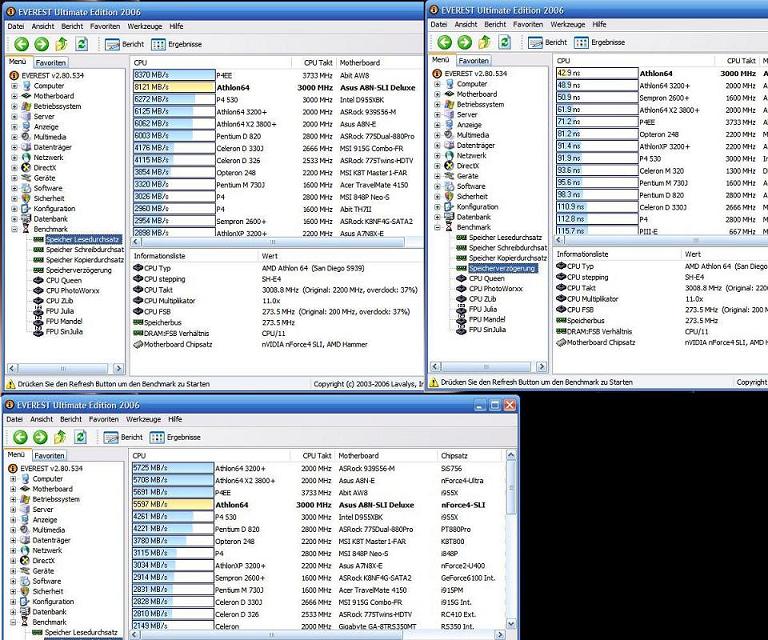Click Ergebnisse toolbar button in top-right window

(600, 42)
